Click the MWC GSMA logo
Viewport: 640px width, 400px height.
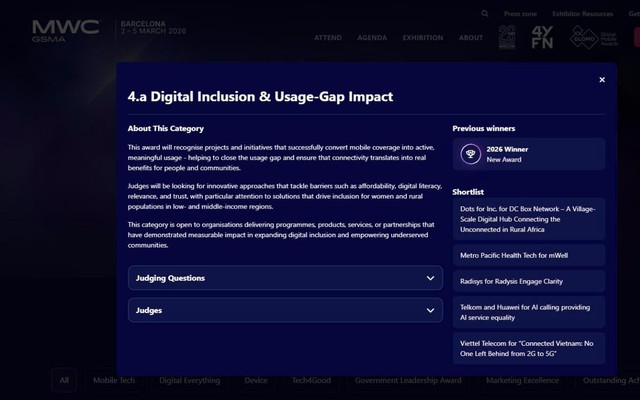(x=65, y=28)
